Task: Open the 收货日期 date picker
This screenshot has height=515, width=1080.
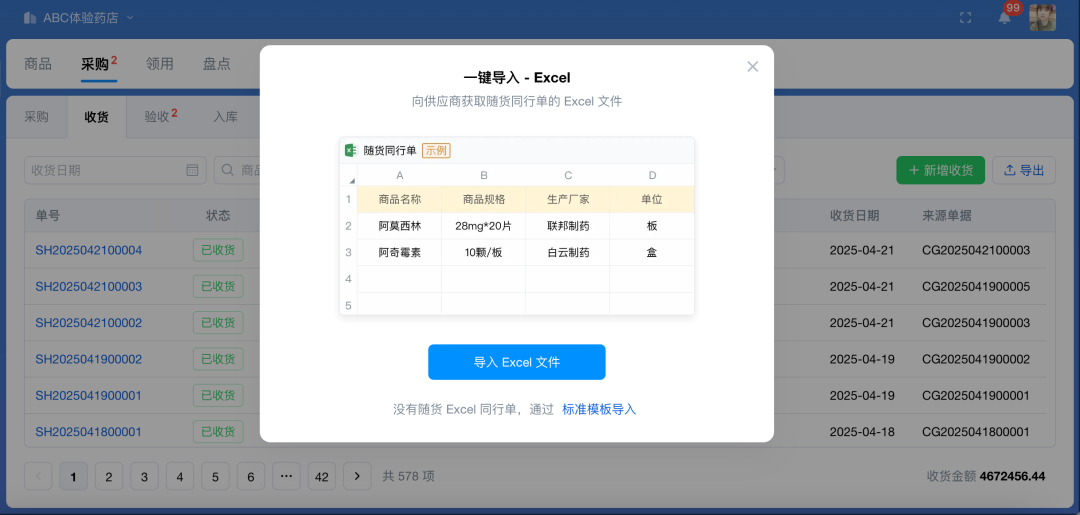Action: click(x=105, y=170)
